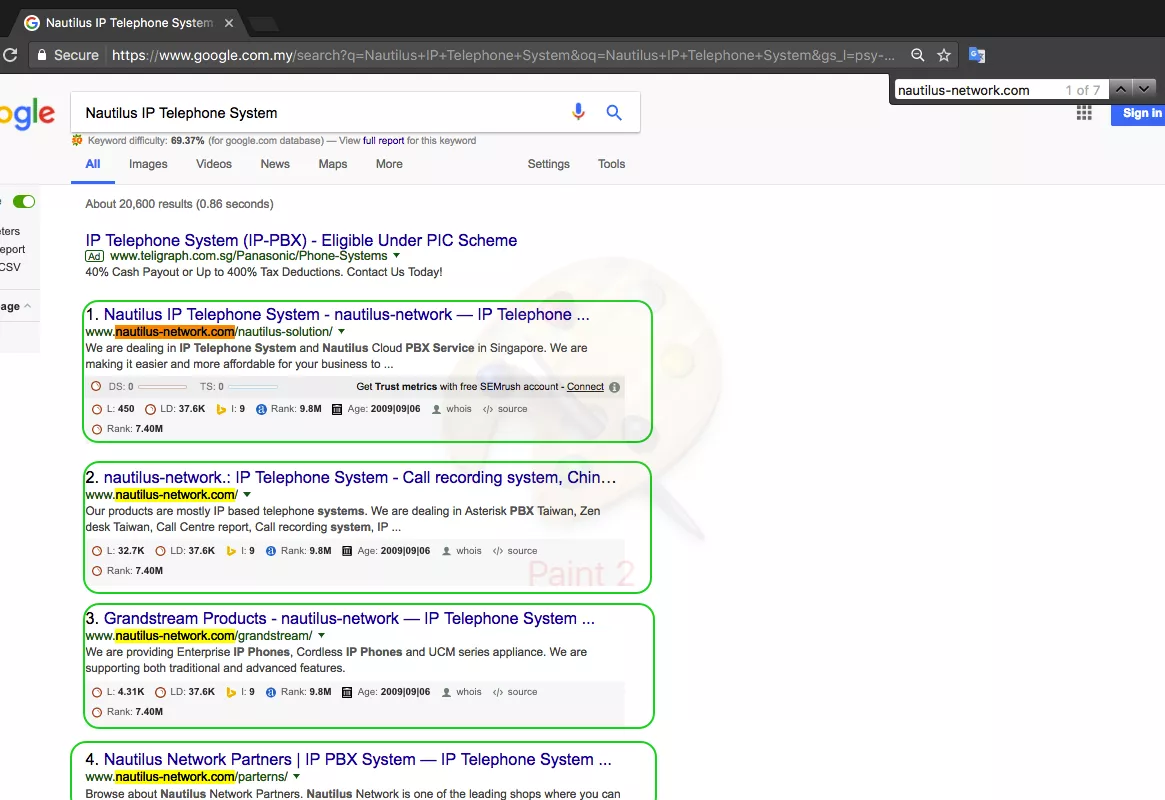Open the Google apps grid
Image resolution: width=1165 pixels, height=800 pixels.
click(x=1084, y=113)
